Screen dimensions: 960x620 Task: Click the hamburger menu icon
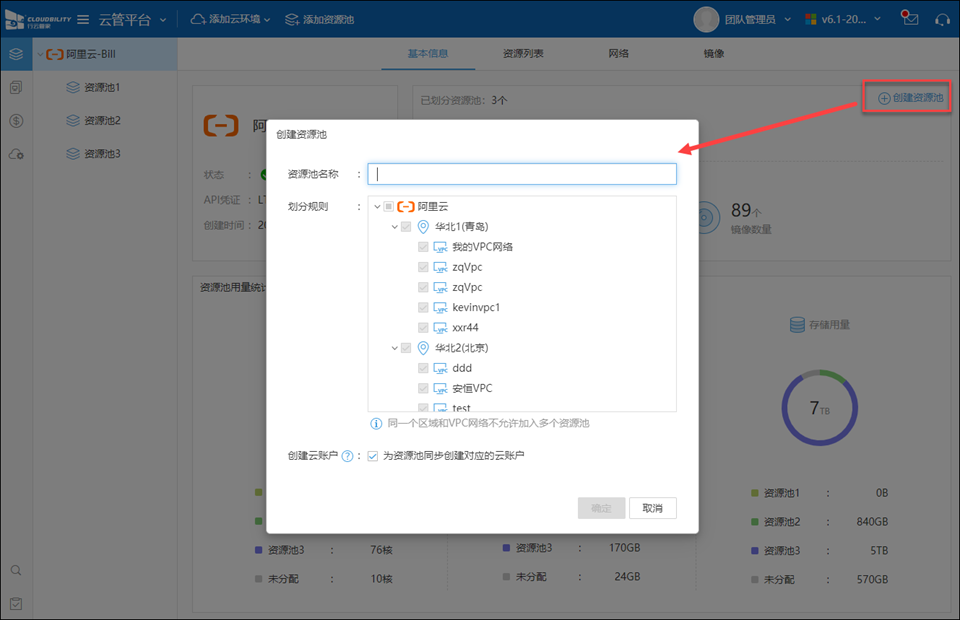point(83,20)
